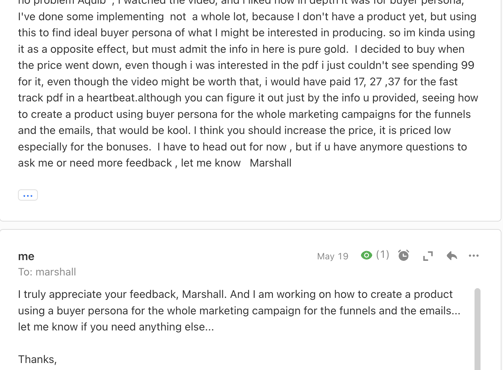503x370 pixels.
Task: Click the "Marshall" signature in the first message
Action: click(x=271, y=163)
